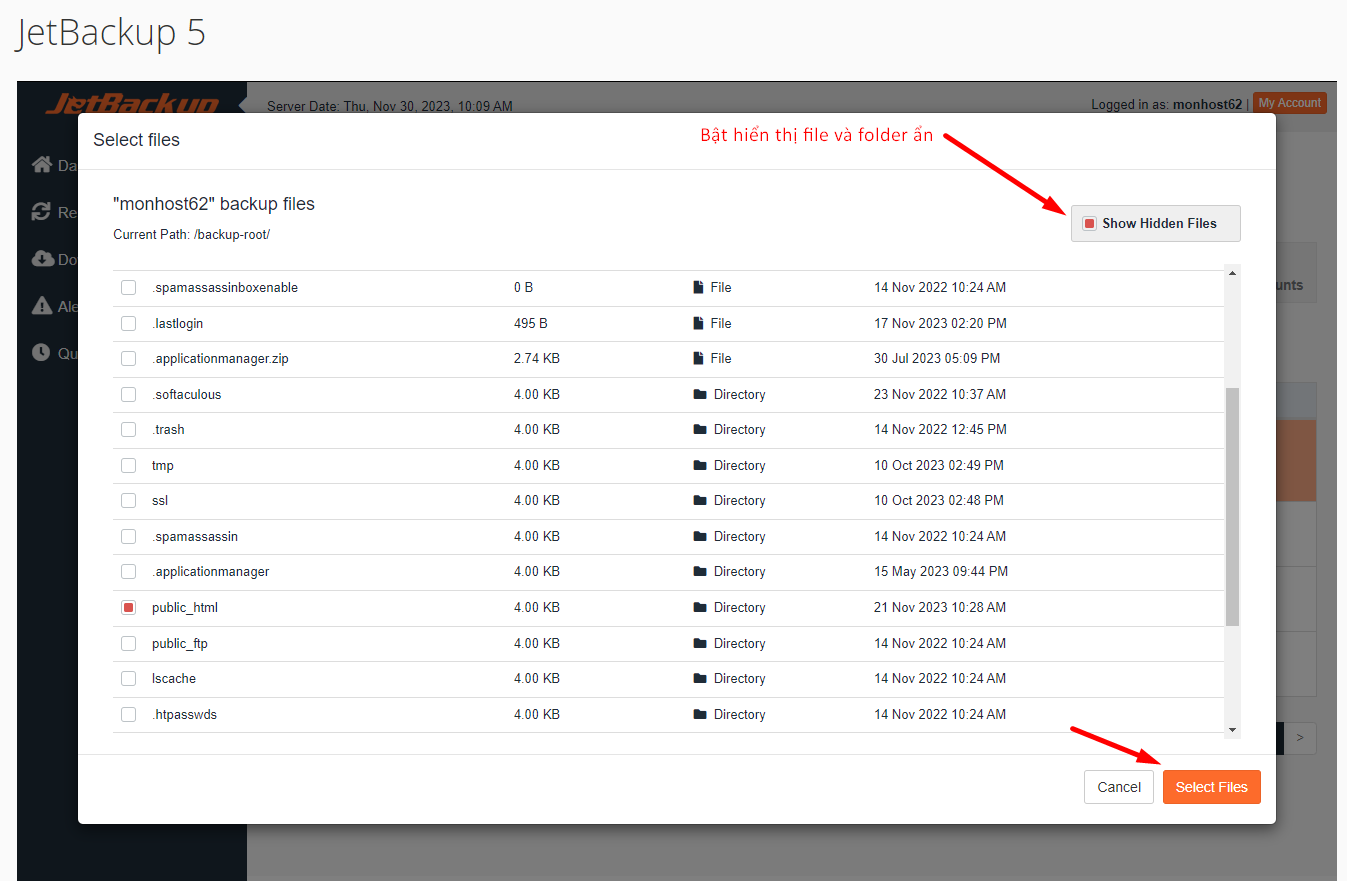Click the file list scrollbar thumb
1347x881 pixels.
tap(1232, 507)
